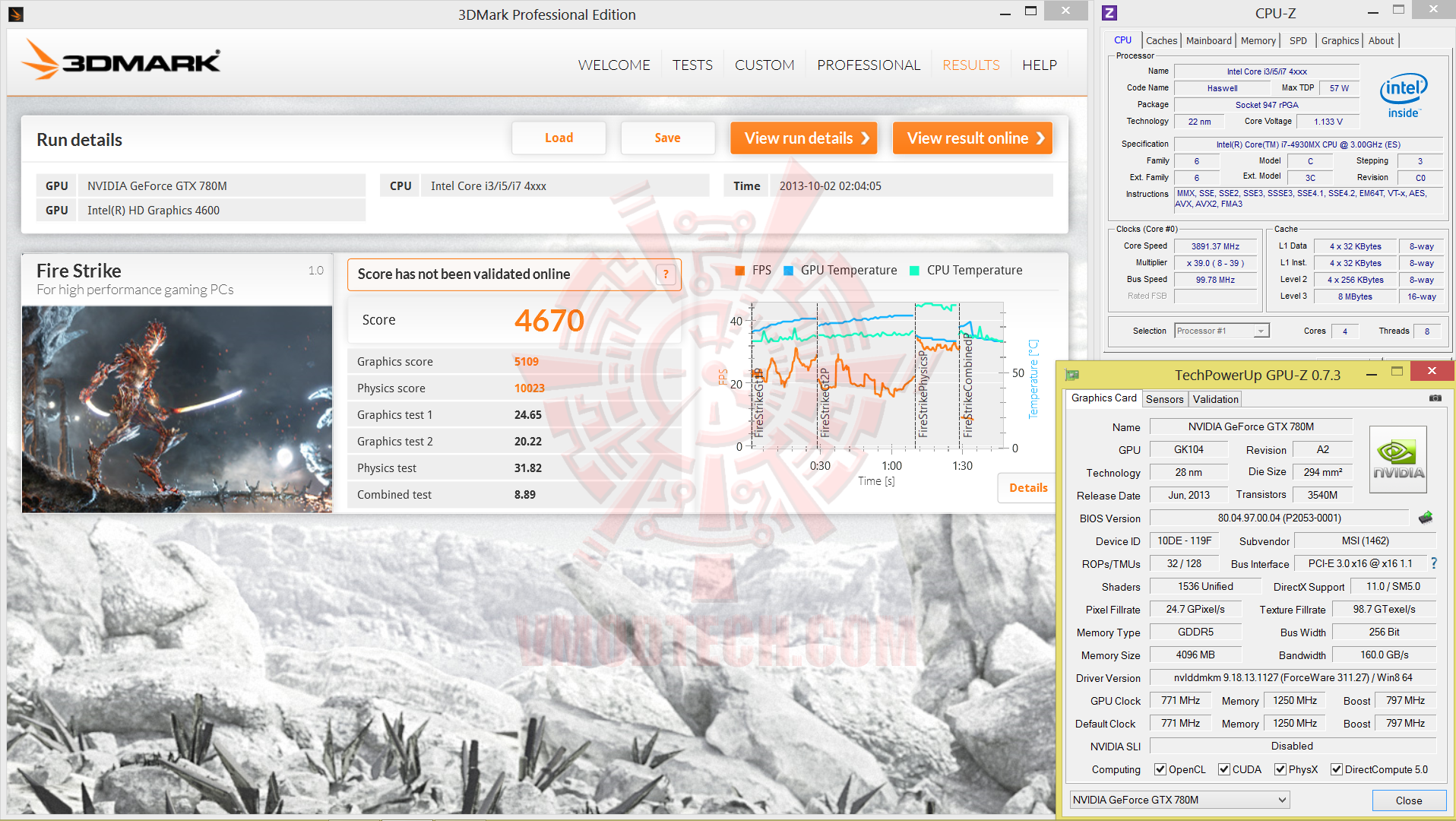Switch to About tab in CPU-Z
This screenshot has height=821, width=1456.
(x=1381, y=40)
